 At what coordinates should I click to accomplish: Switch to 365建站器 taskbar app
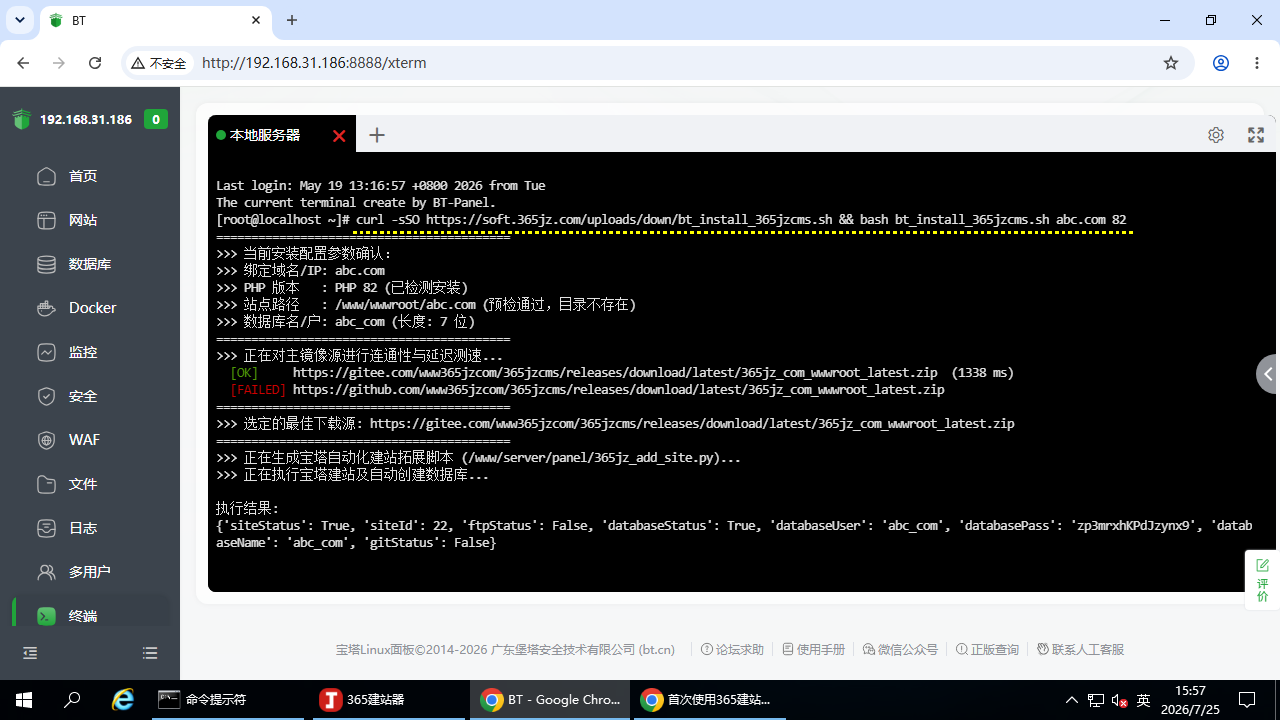coord(390,700)
